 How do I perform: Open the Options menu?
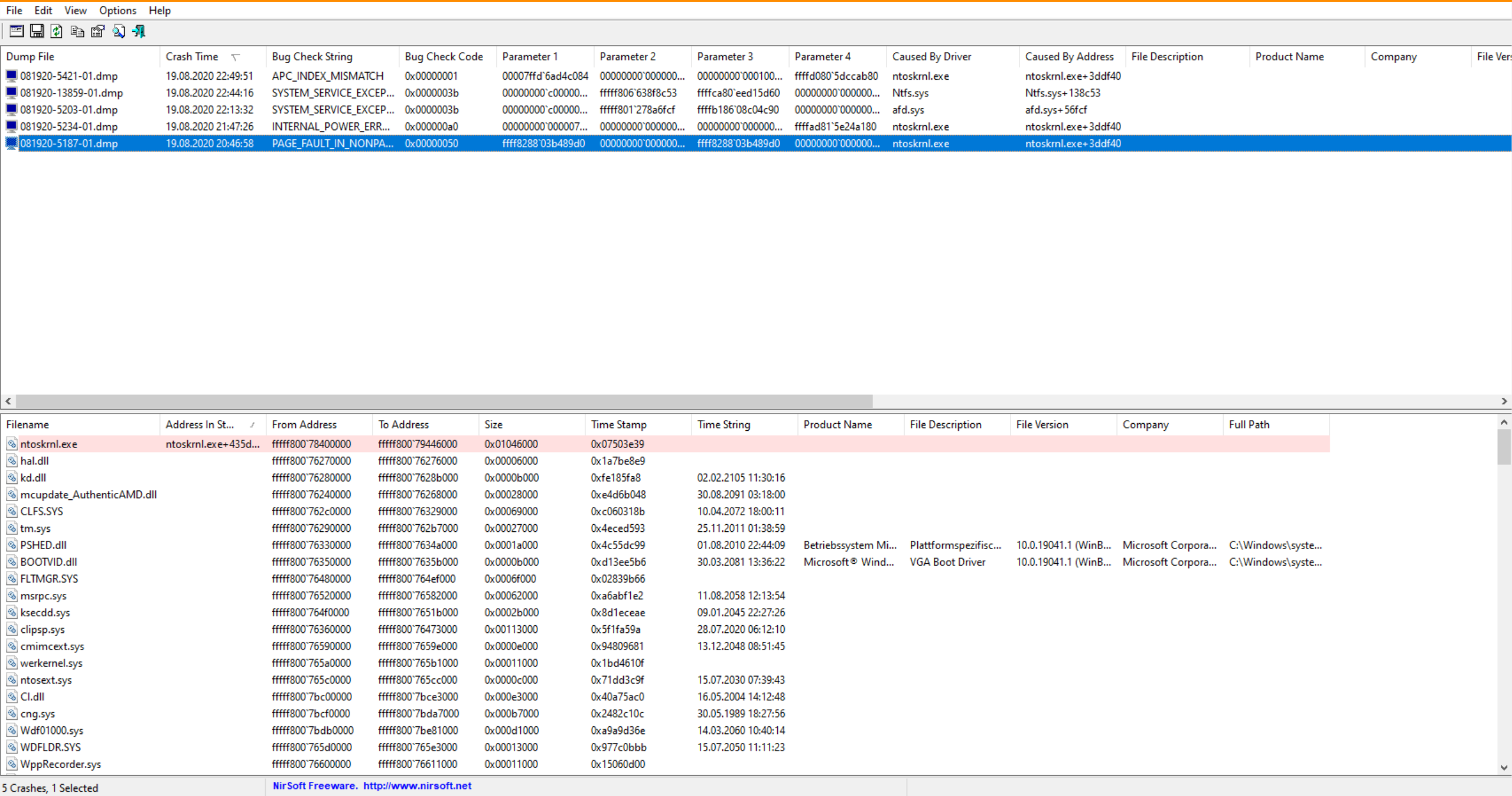(x=117, y=10)
